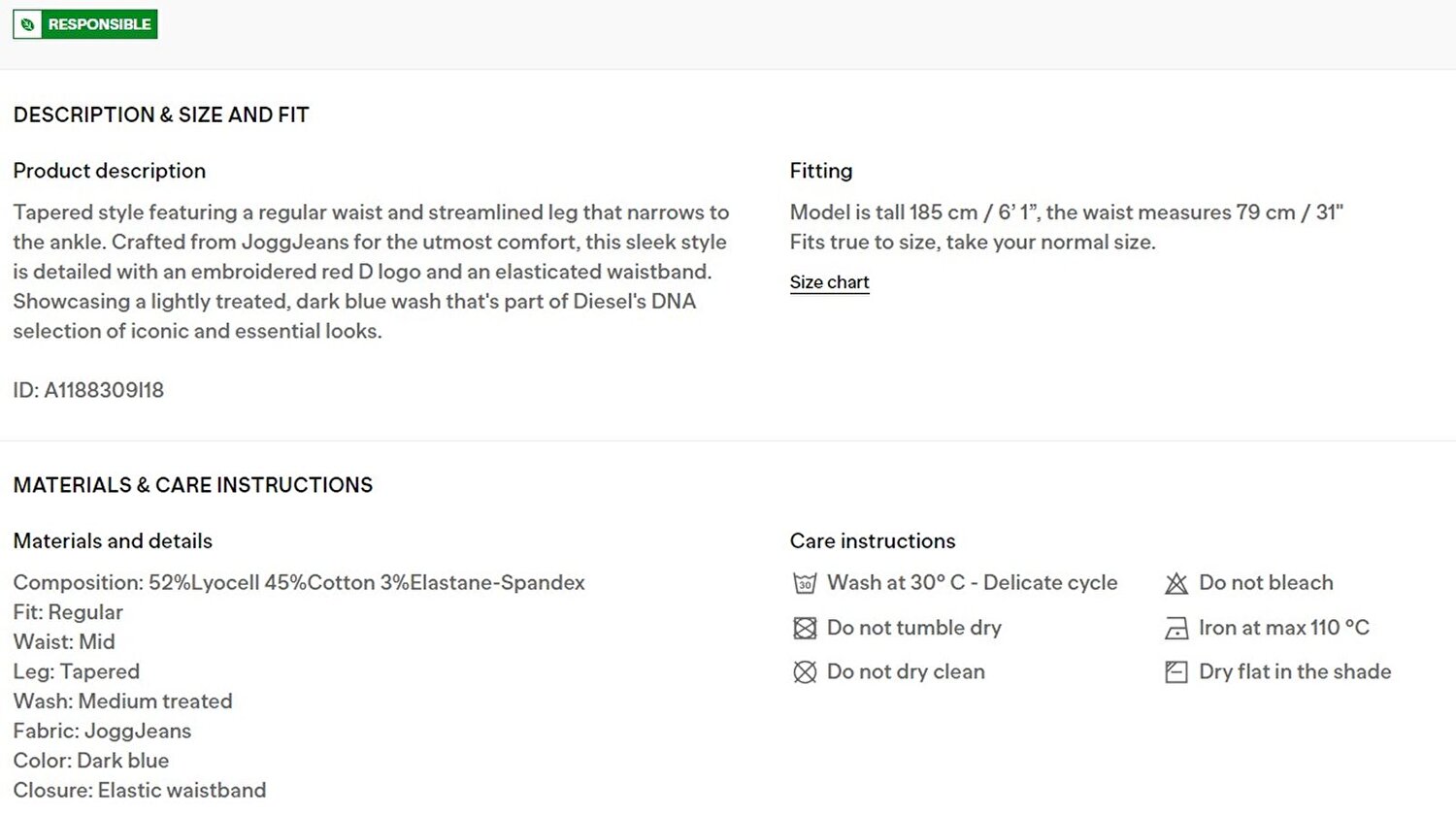The image size is (1456, 815).
Task: Click the Composition details line
Action: pyautogui.click(x=299, y=583)
